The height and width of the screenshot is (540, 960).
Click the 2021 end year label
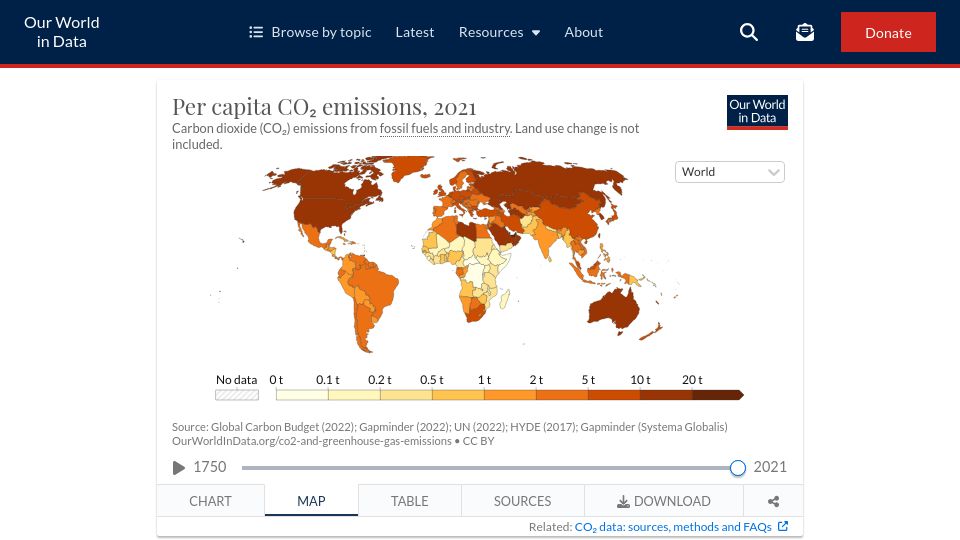pyautogui.click(x=770, y=467)
